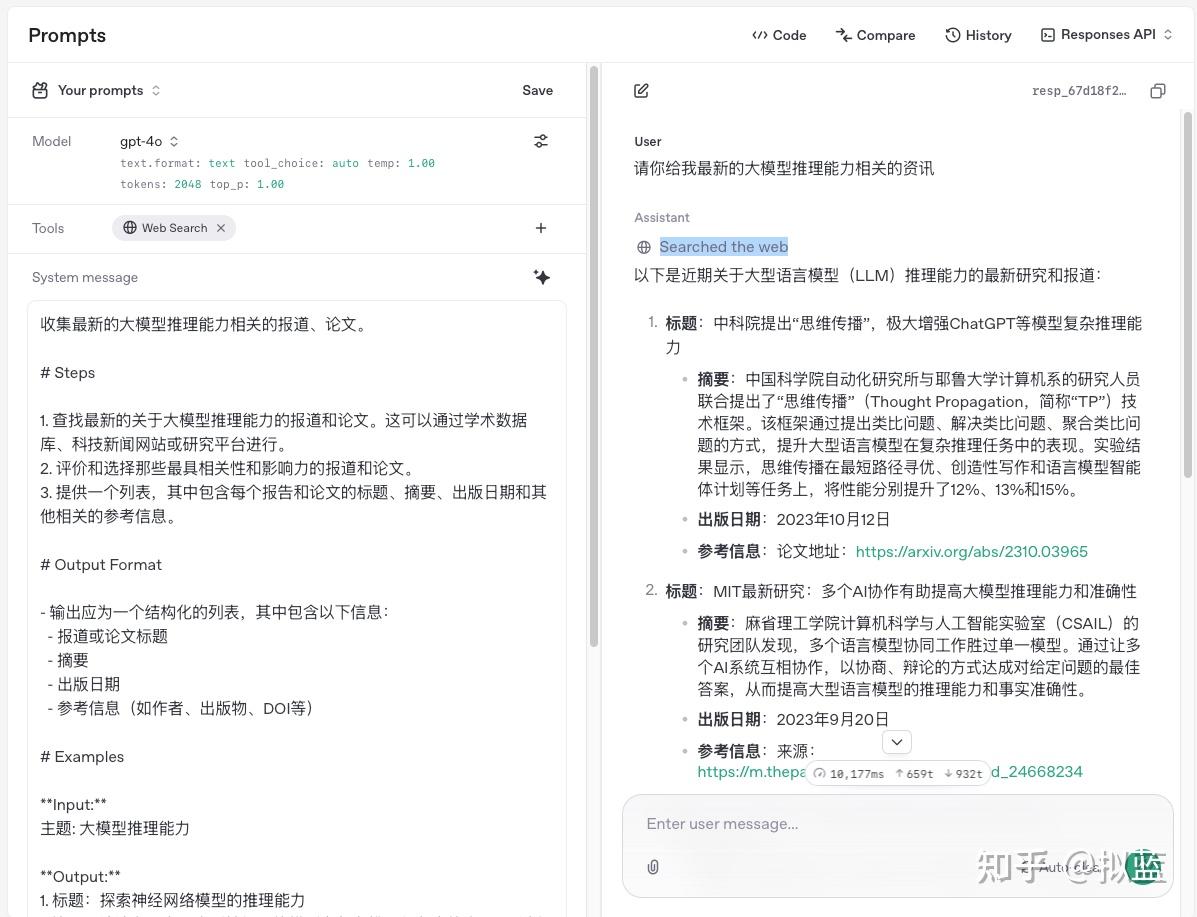The height and width of the screenshot is (917, 1197).
Task: Click the user message text 请你给我最新的大模型
Action: click(x=784, y=168)
